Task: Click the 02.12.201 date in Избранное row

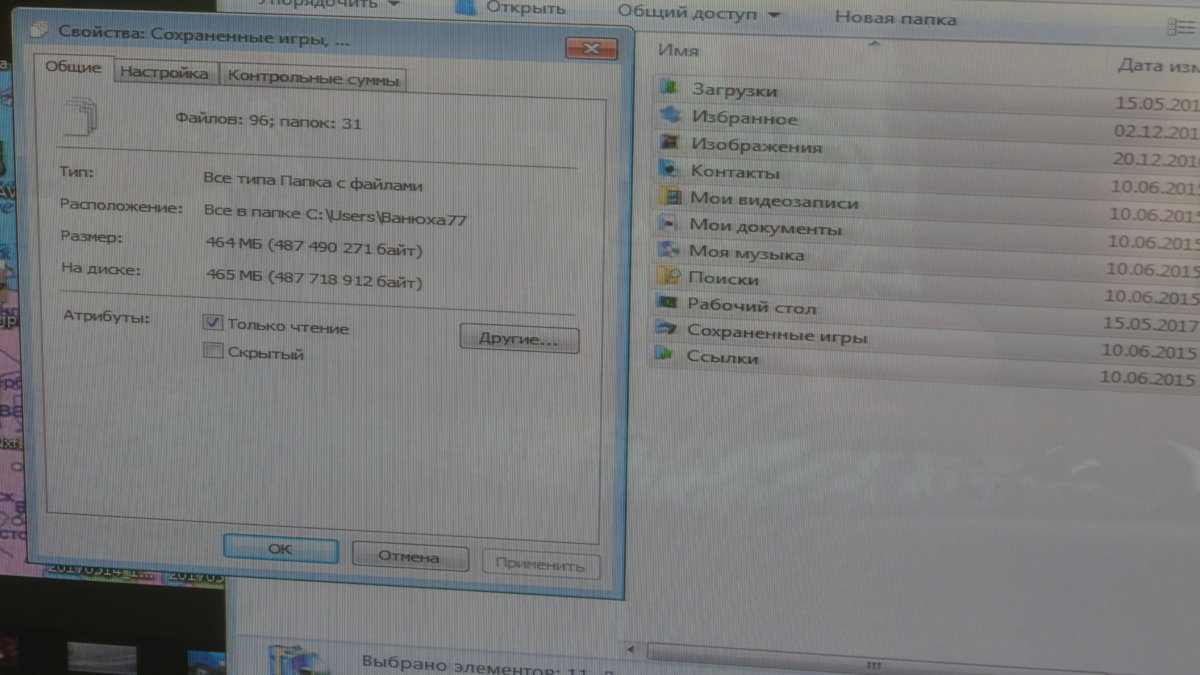Action: point(1157,131)
